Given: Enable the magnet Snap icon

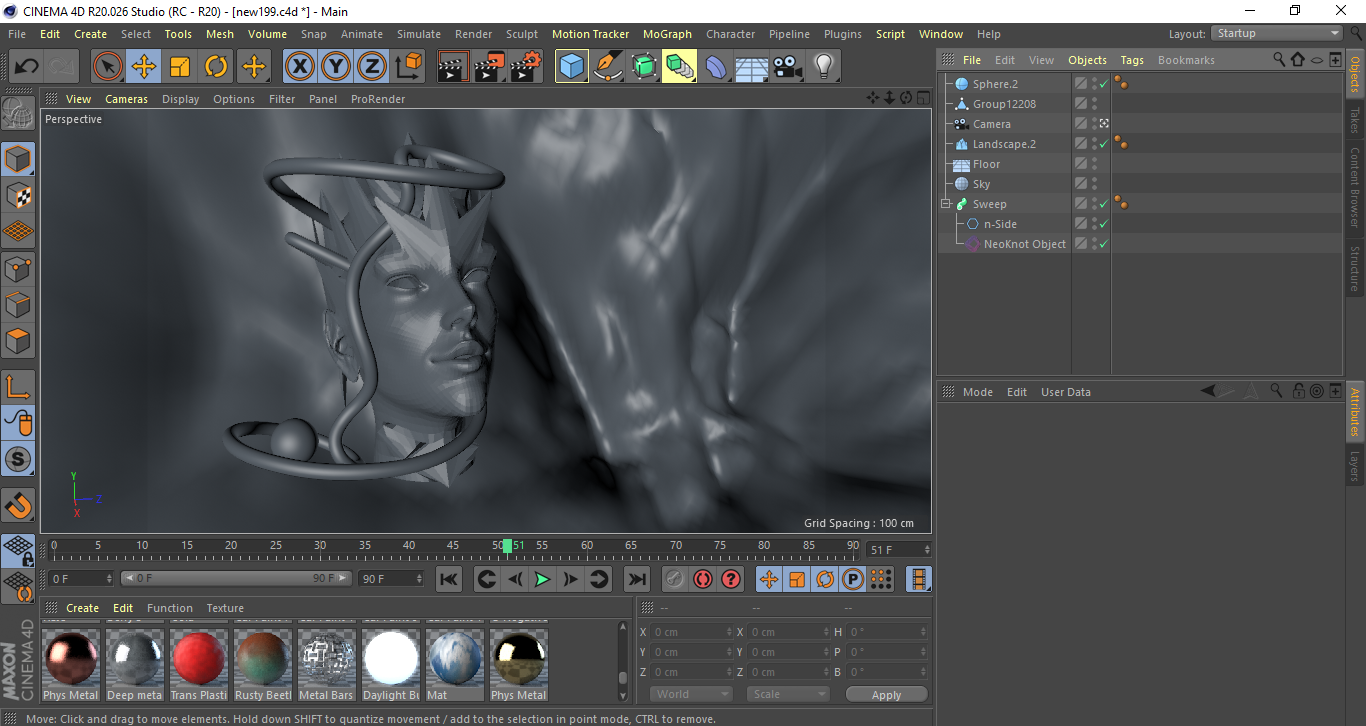Looking at the screenshot, I should click(18, 505).
